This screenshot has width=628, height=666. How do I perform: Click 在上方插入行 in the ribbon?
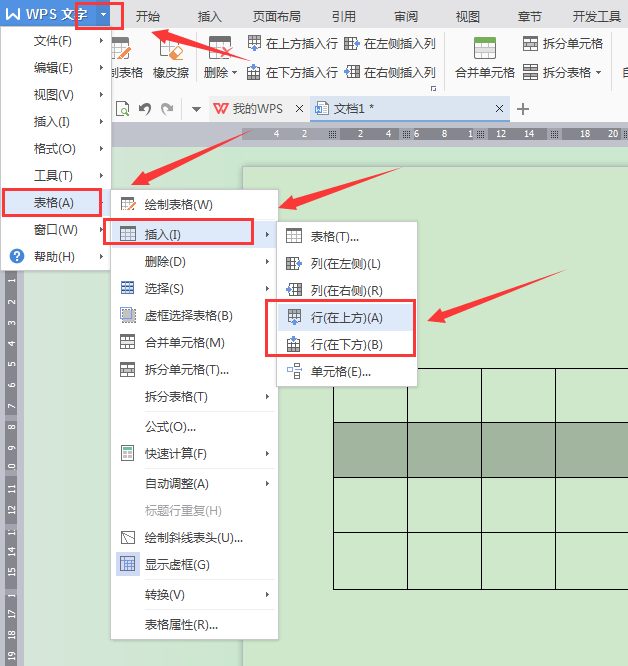(x=293, y=43)
